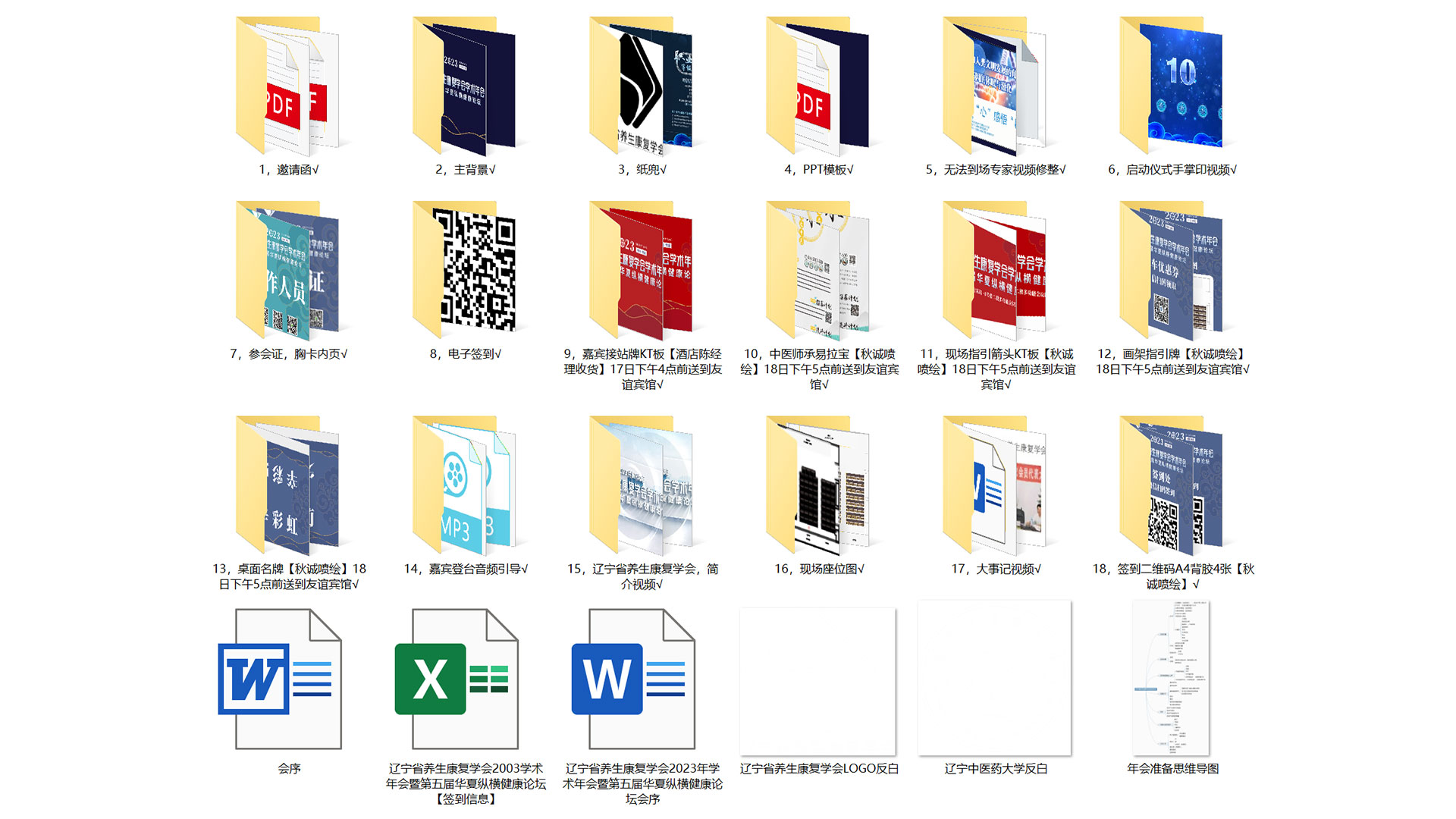Open '14，嘉宾登台音频引导√' MP3 folder
The image size is (1456, 819).
(465, 486)
